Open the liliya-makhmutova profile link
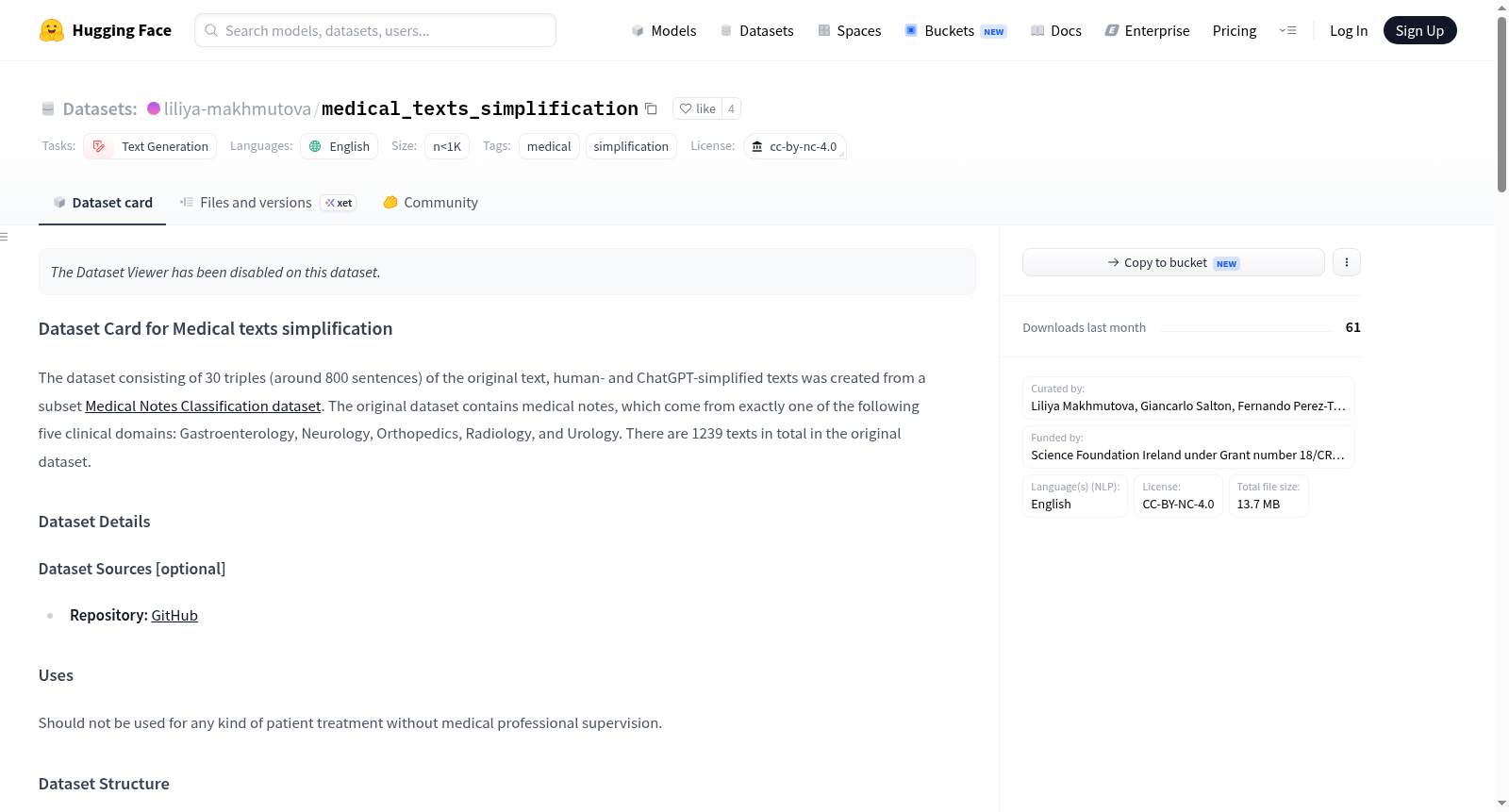The width and height of the screenshot is (1509, 812). point(238,108)
